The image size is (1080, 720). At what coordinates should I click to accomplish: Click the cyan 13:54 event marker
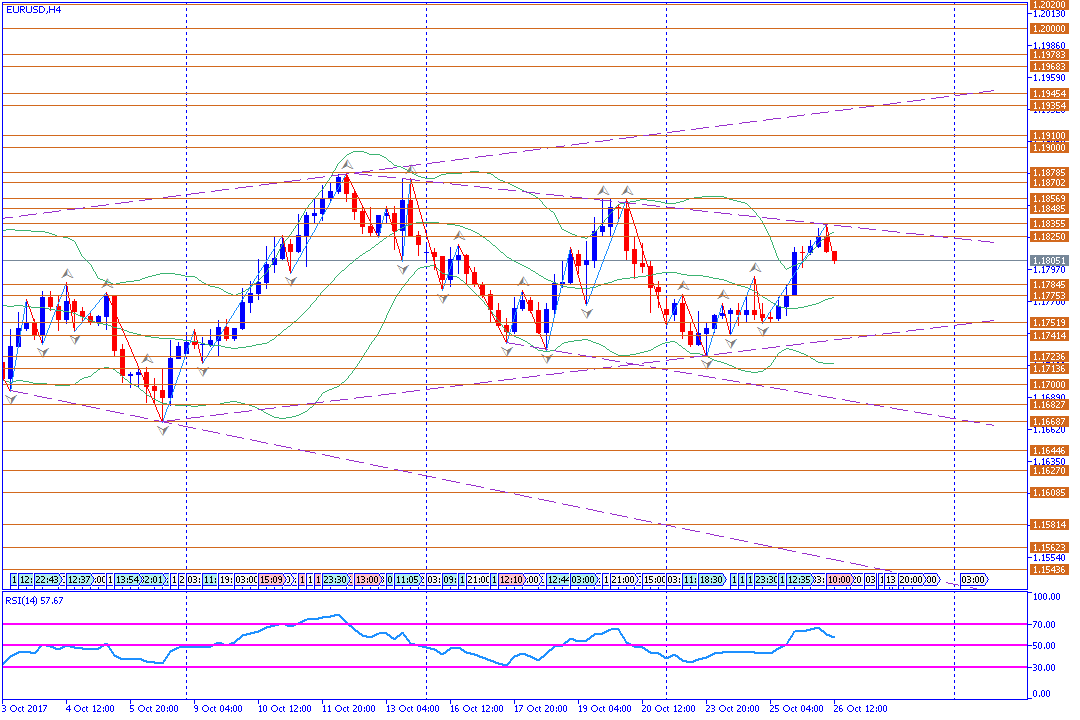127,579
